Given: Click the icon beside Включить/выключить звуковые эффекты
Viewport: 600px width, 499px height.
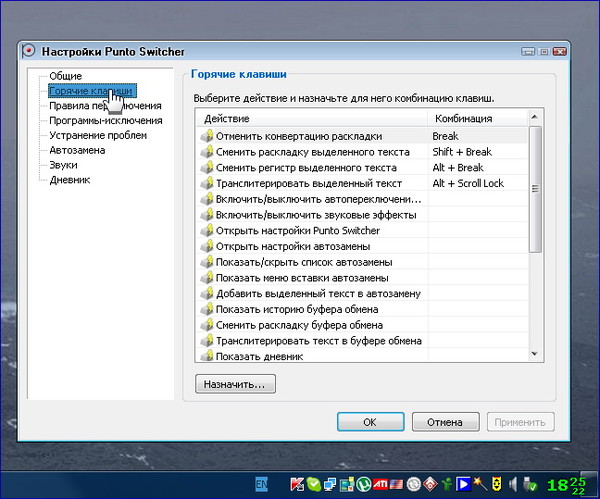Looking at the screenshot, I should tap(207, 215).
